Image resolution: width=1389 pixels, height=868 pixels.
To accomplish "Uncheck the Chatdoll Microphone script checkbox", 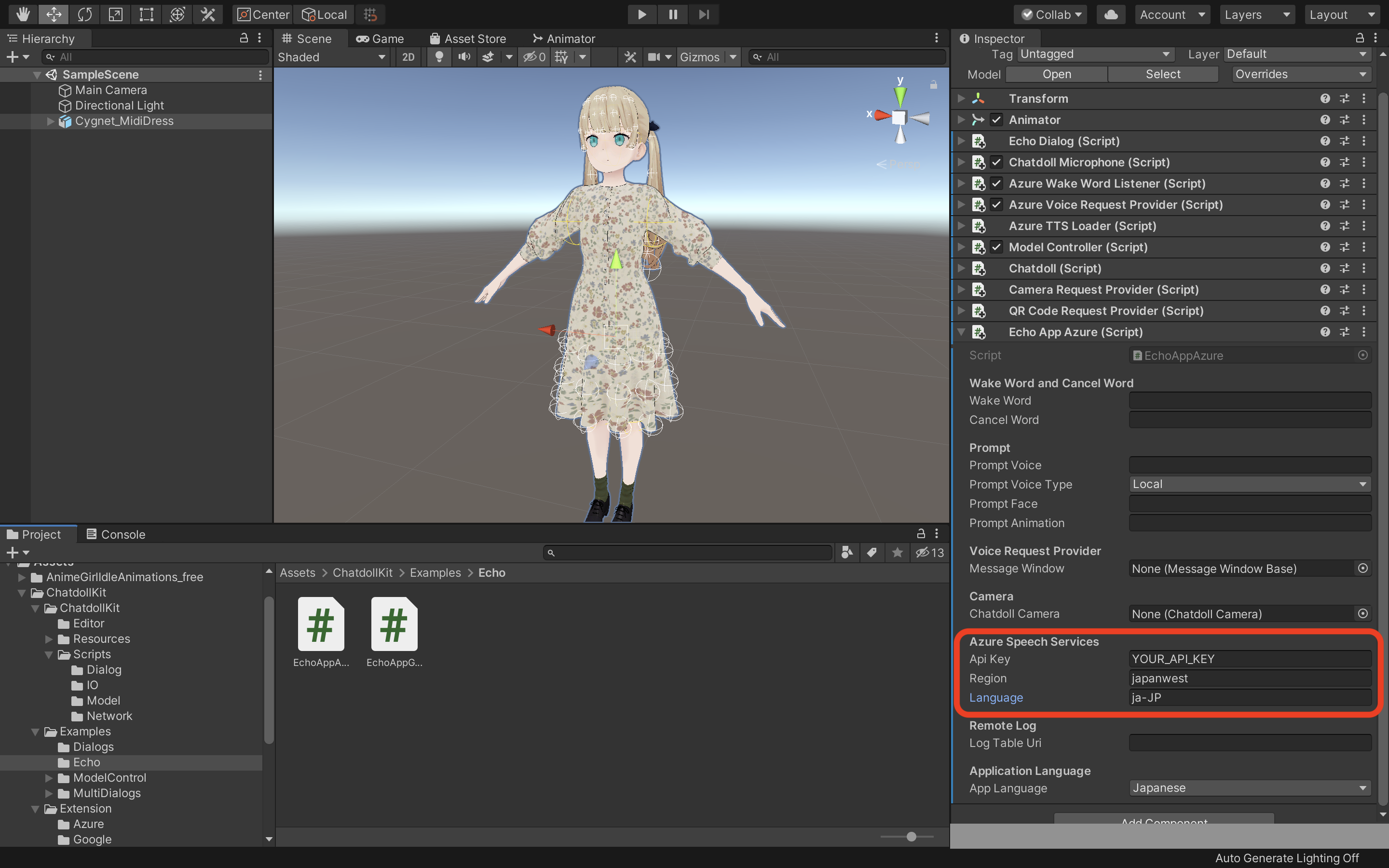I will click(x=996, y=163).
